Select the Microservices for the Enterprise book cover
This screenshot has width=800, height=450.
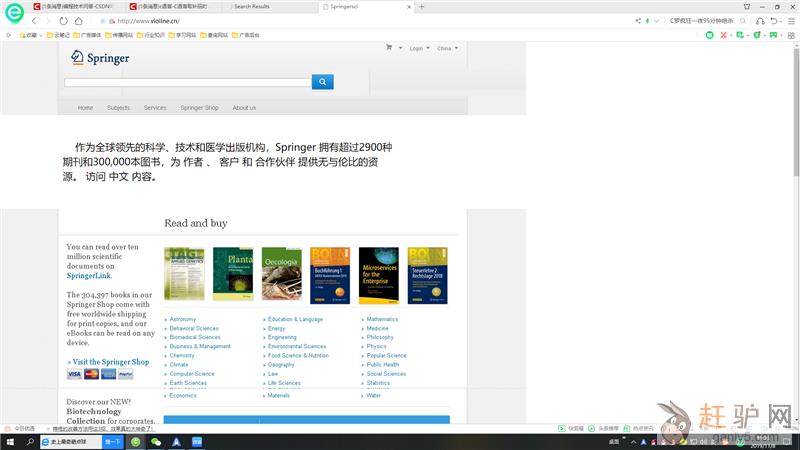(378, 275)
